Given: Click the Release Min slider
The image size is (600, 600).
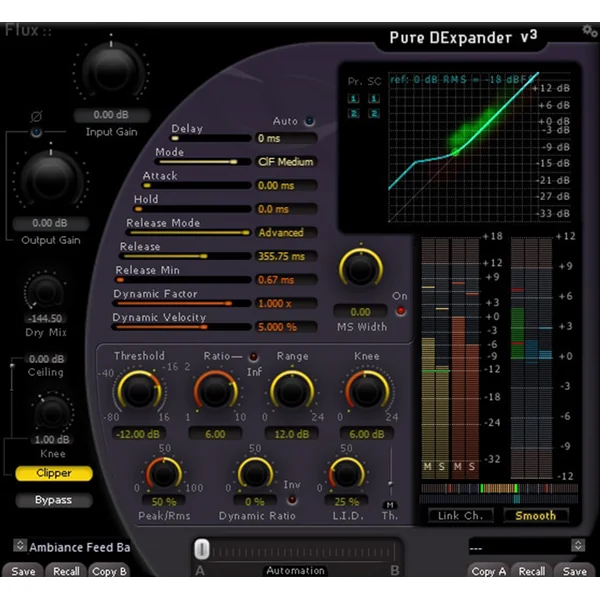Looking at the screenshot, I should pos(183,280).
